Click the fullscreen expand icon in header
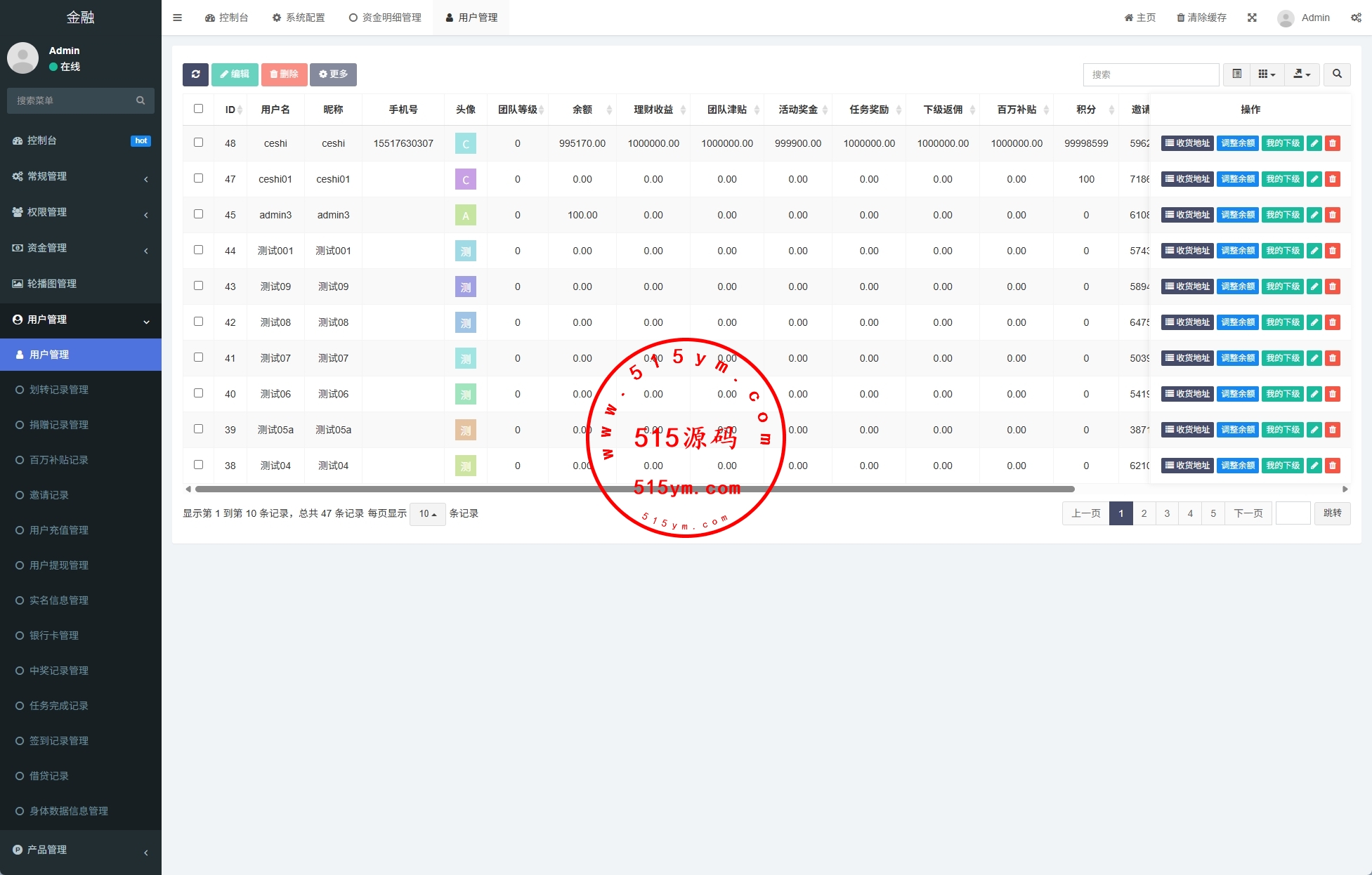1372x875 pixels. [x=1252, y=18]
